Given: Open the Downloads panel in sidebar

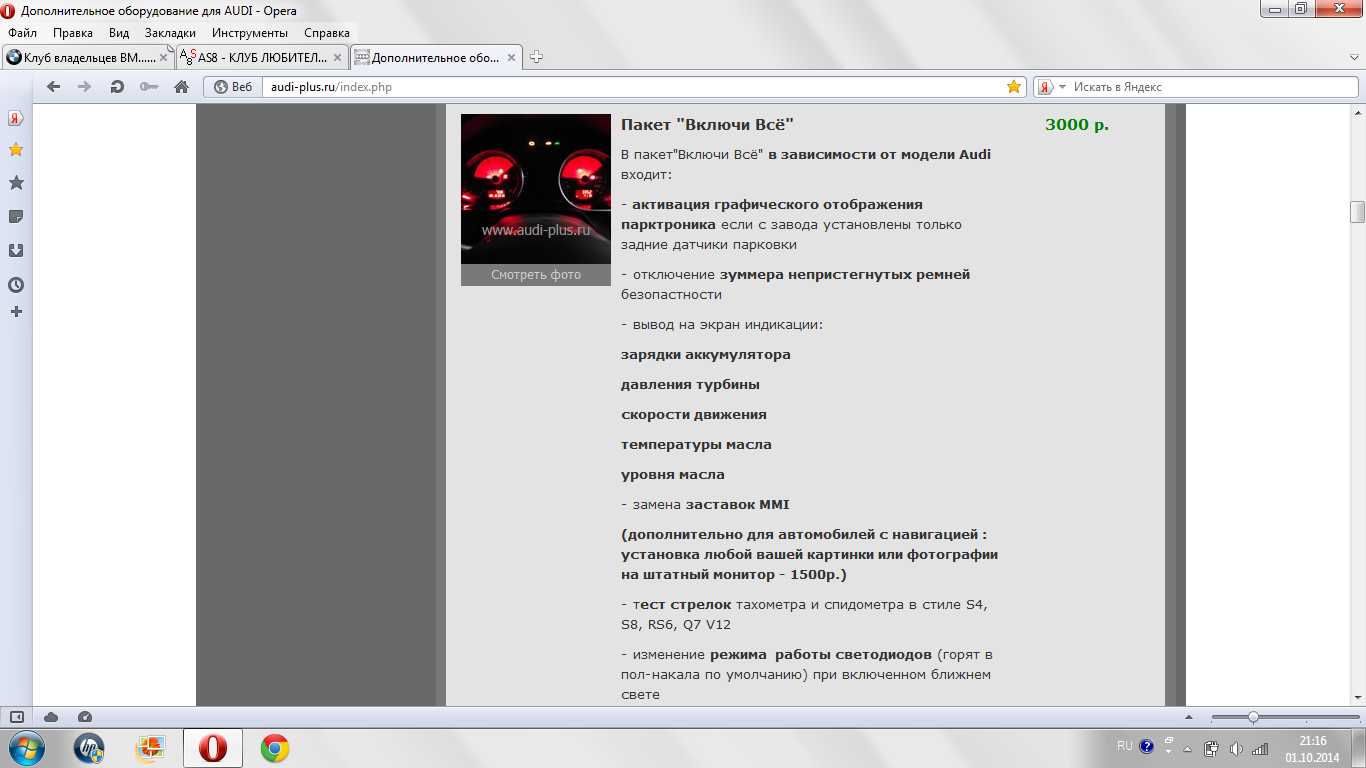Looking at the screenshot, I should pyautogui.click(x=16, y=251).
